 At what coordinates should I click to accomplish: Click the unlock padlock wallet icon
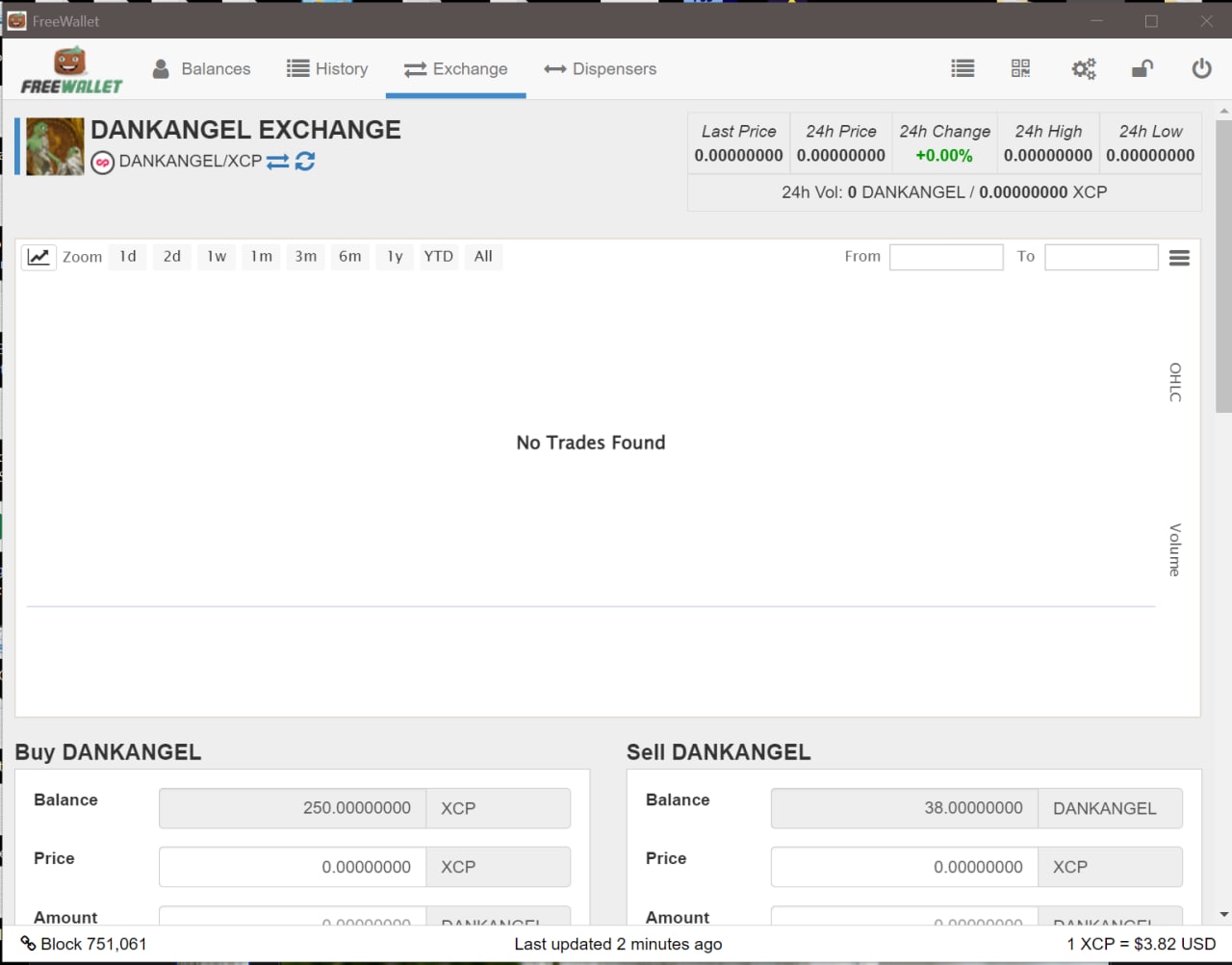pyautogui.click(x=1142, y=68)
